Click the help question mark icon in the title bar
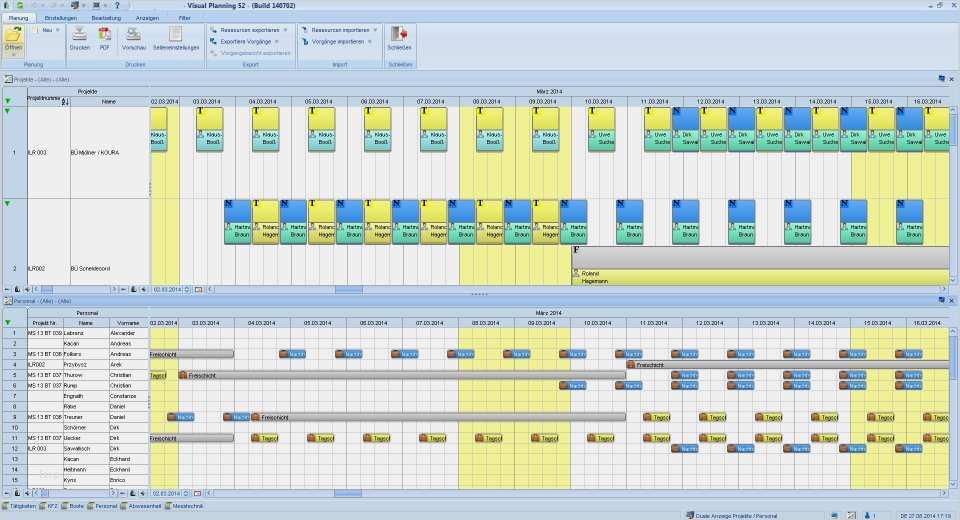 (x=117, y=5)
